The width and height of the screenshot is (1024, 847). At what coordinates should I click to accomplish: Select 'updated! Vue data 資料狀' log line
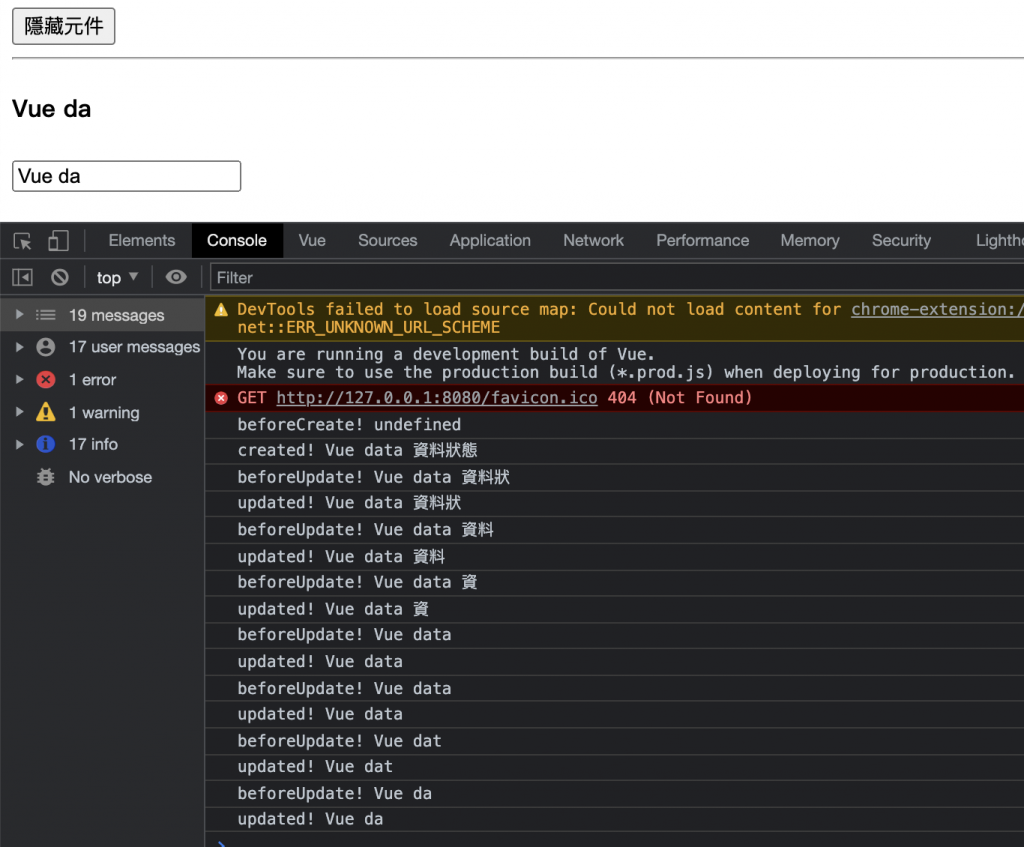pos(615,503)
